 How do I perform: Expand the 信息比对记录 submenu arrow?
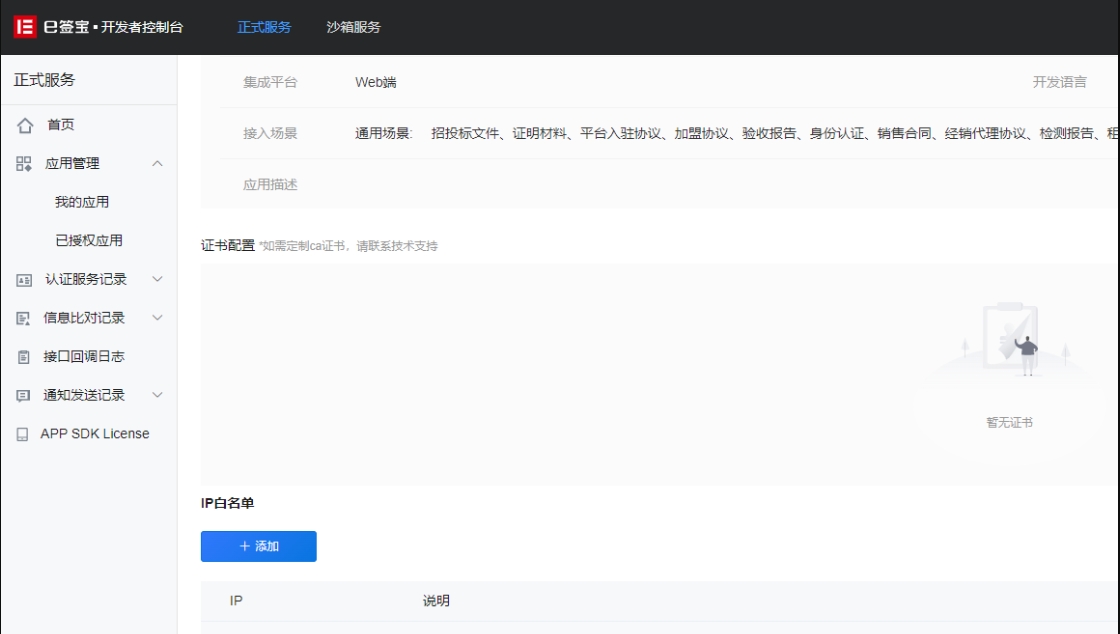(157, 318)
